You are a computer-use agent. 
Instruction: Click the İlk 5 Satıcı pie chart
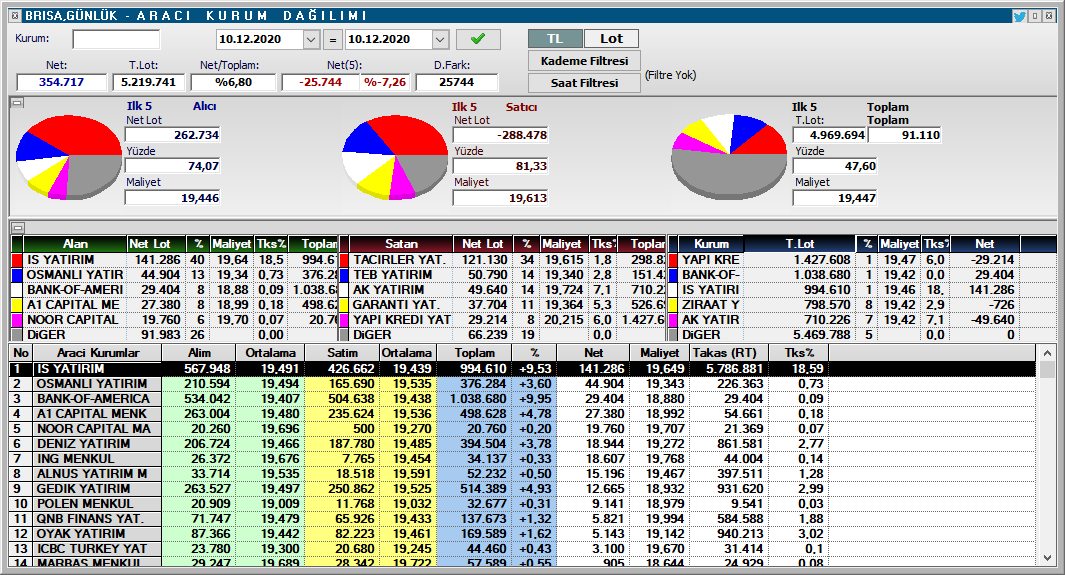click(x=395, y=157)
